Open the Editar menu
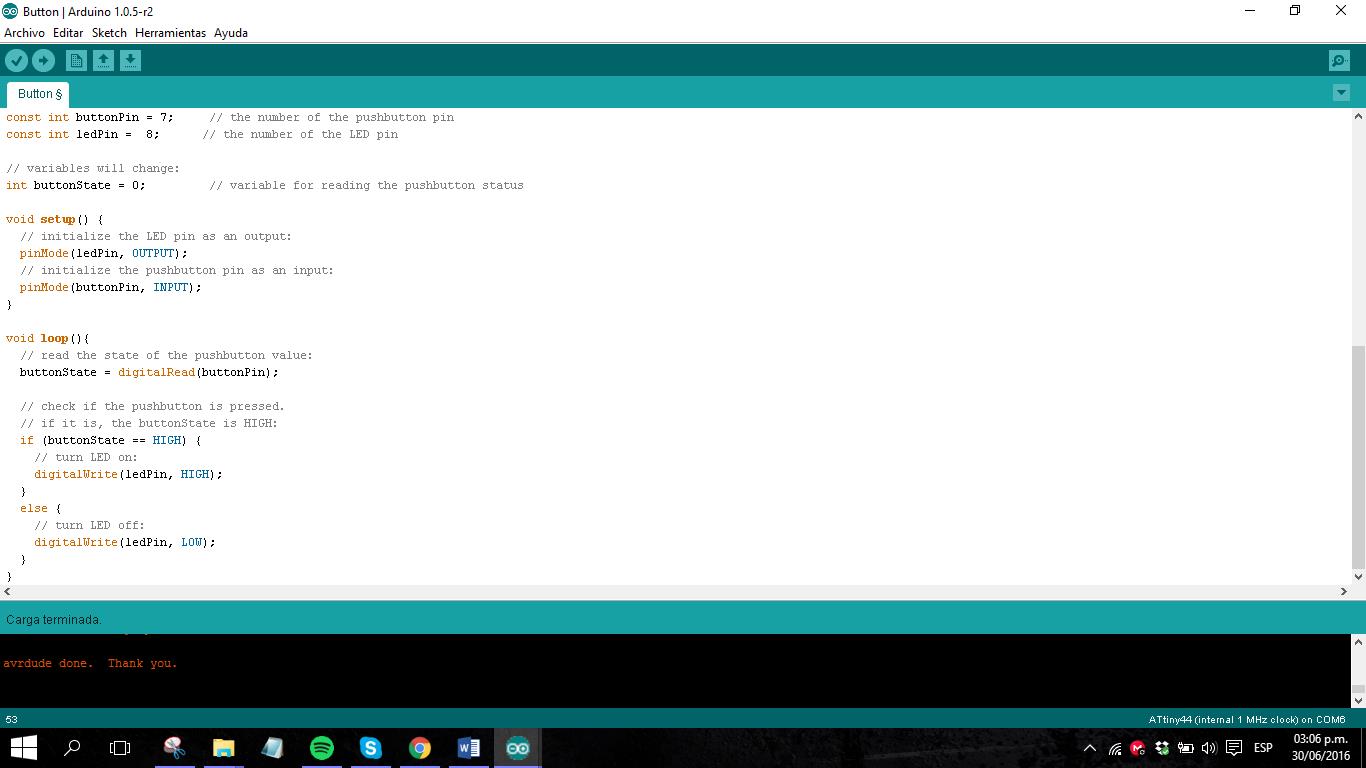 click(68, 33)
